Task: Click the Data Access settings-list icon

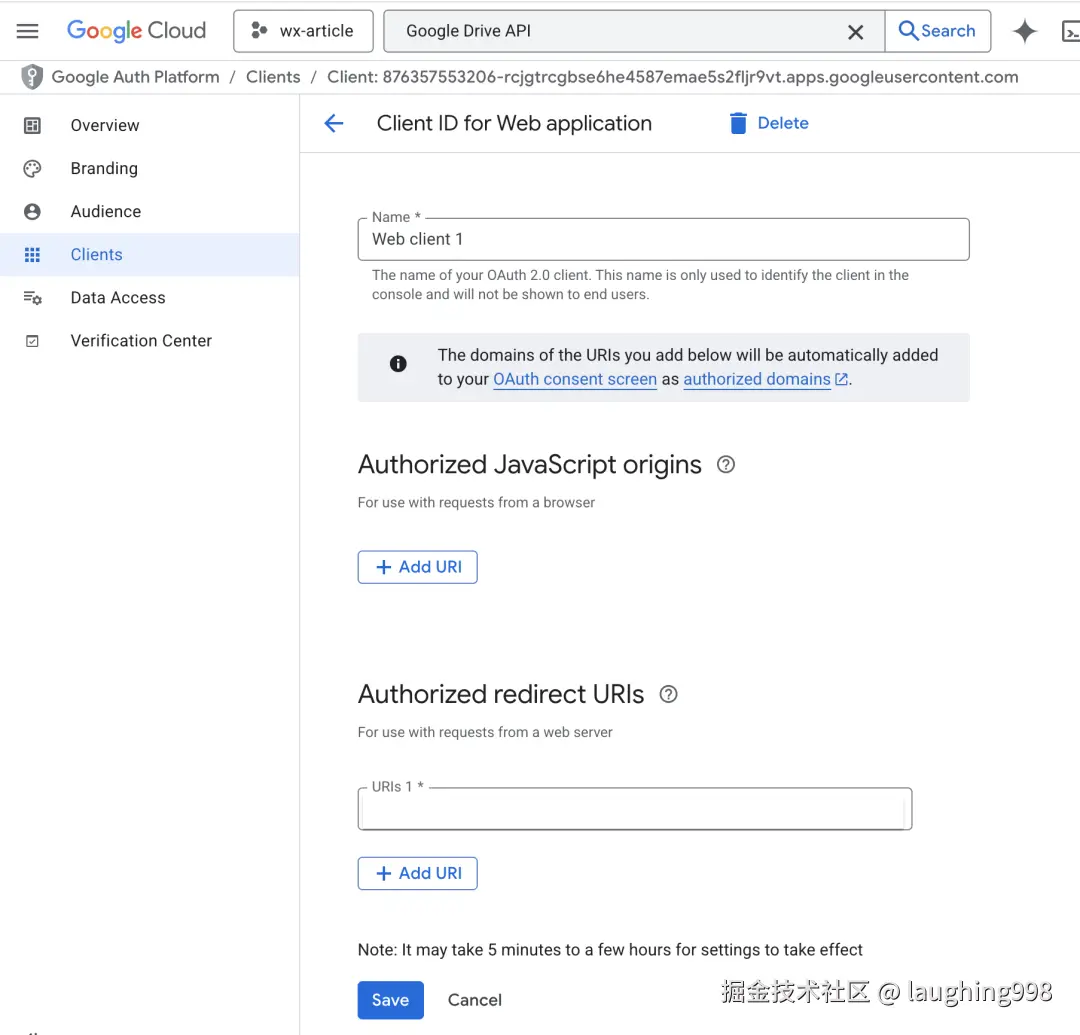Action: (x=32, y=297)
